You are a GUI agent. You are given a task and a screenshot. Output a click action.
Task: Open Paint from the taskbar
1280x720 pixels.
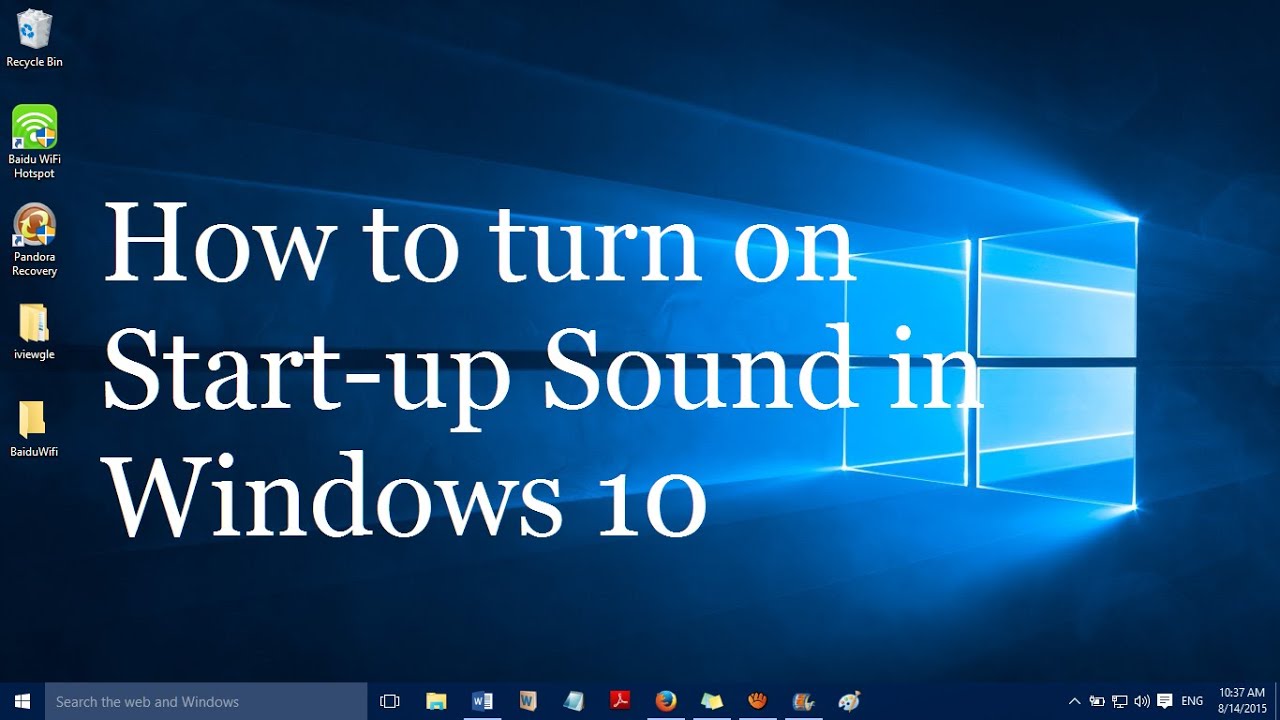click(850, 701)
